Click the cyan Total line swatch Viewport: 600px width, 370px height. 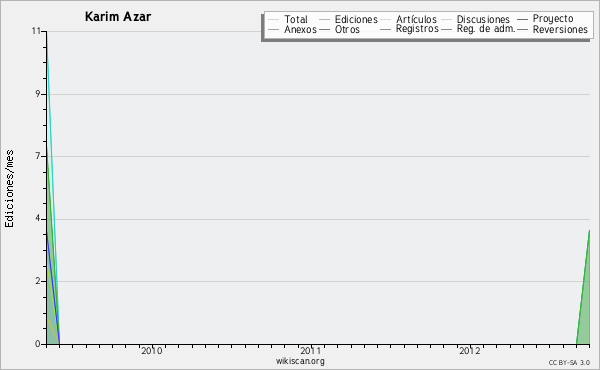pyautogui.click(x=274, y=20)
